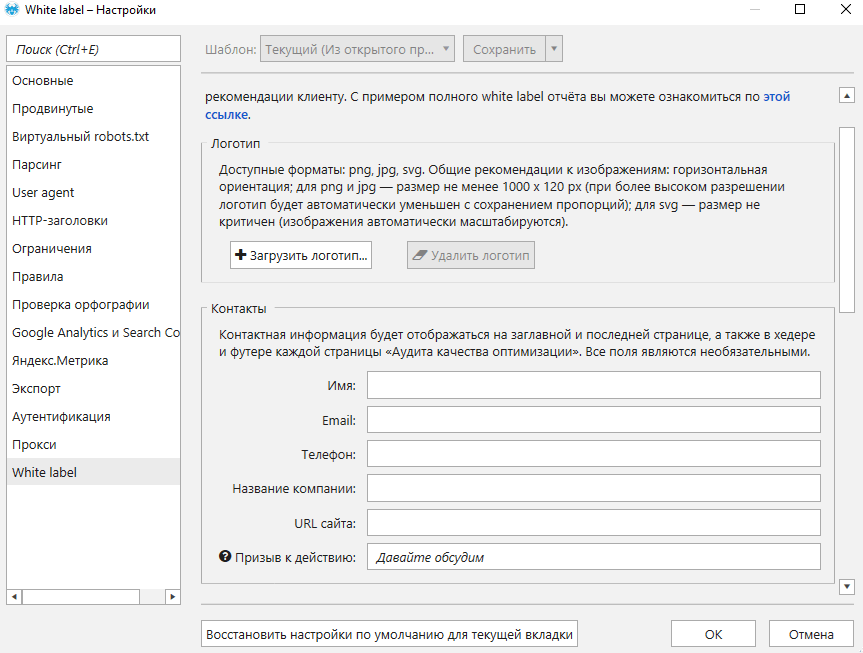863x653 pixels.
Task: Open the этой ссылке example report link
Action: [776, 96]
